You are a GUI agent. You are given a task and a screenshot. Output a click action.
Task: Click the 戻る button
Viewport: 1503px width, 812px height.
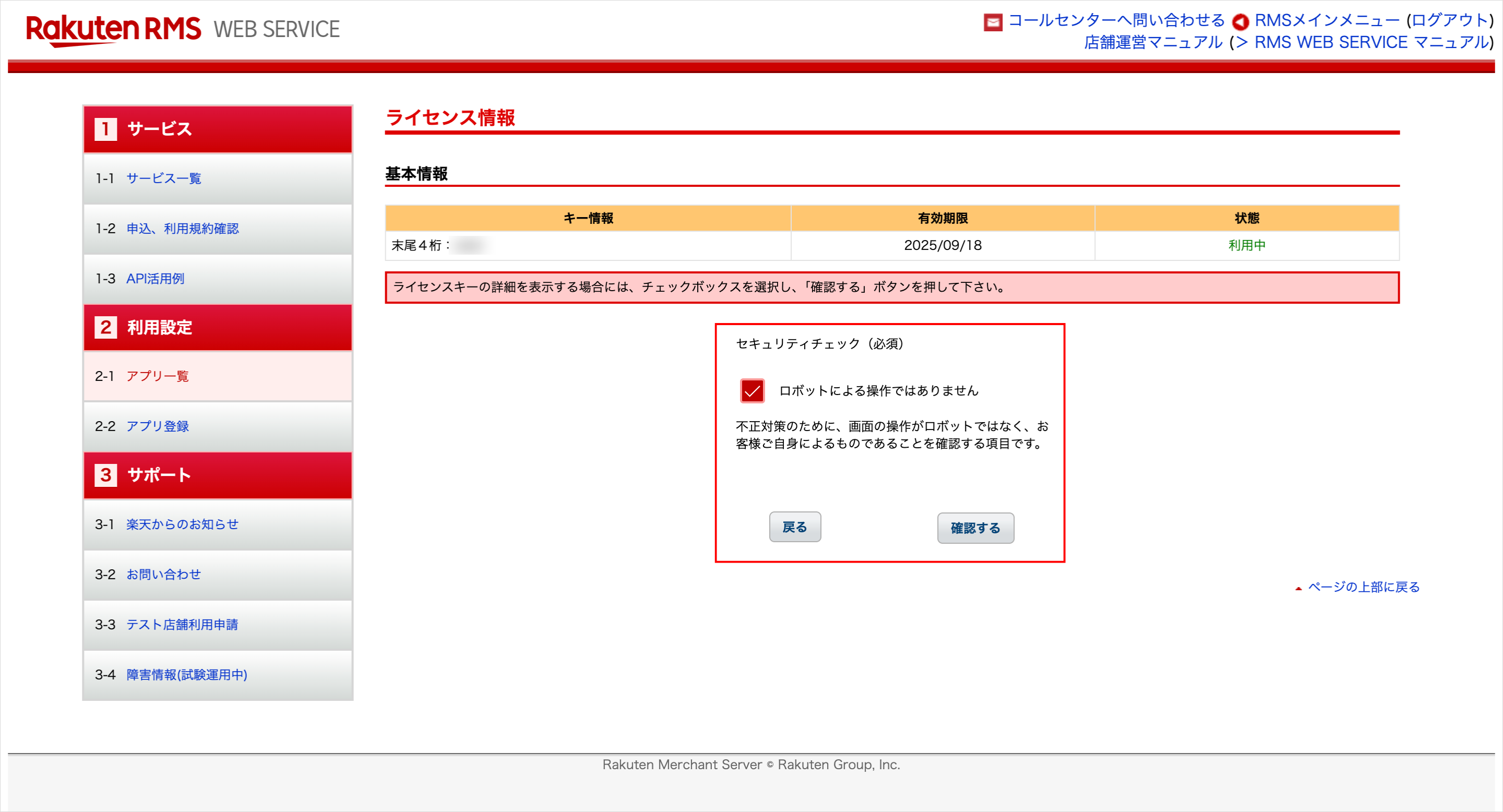click(x=795, y=527)
